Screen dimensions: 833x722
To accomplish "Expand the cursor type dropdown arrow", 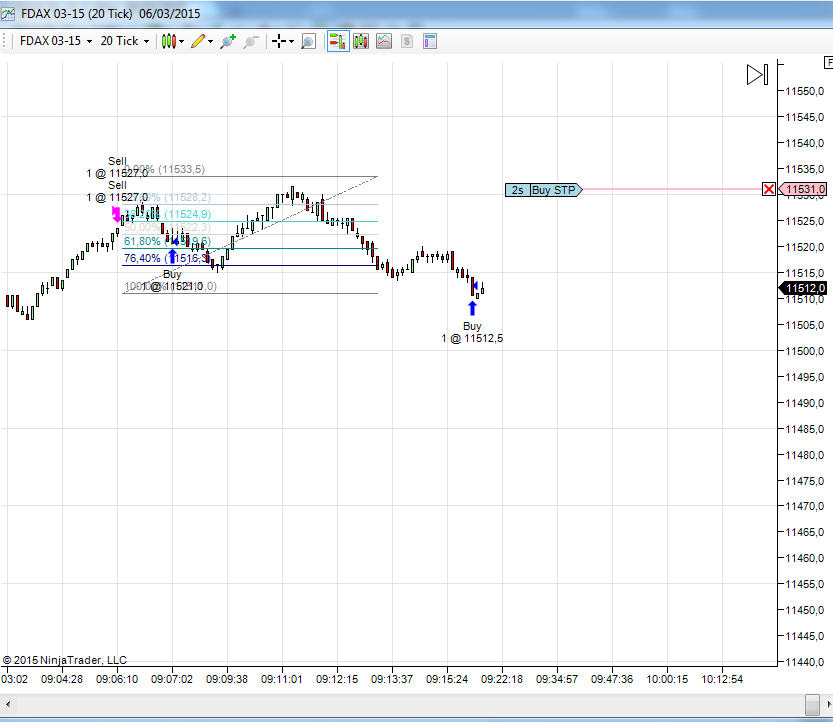I will tap(291, 41).
